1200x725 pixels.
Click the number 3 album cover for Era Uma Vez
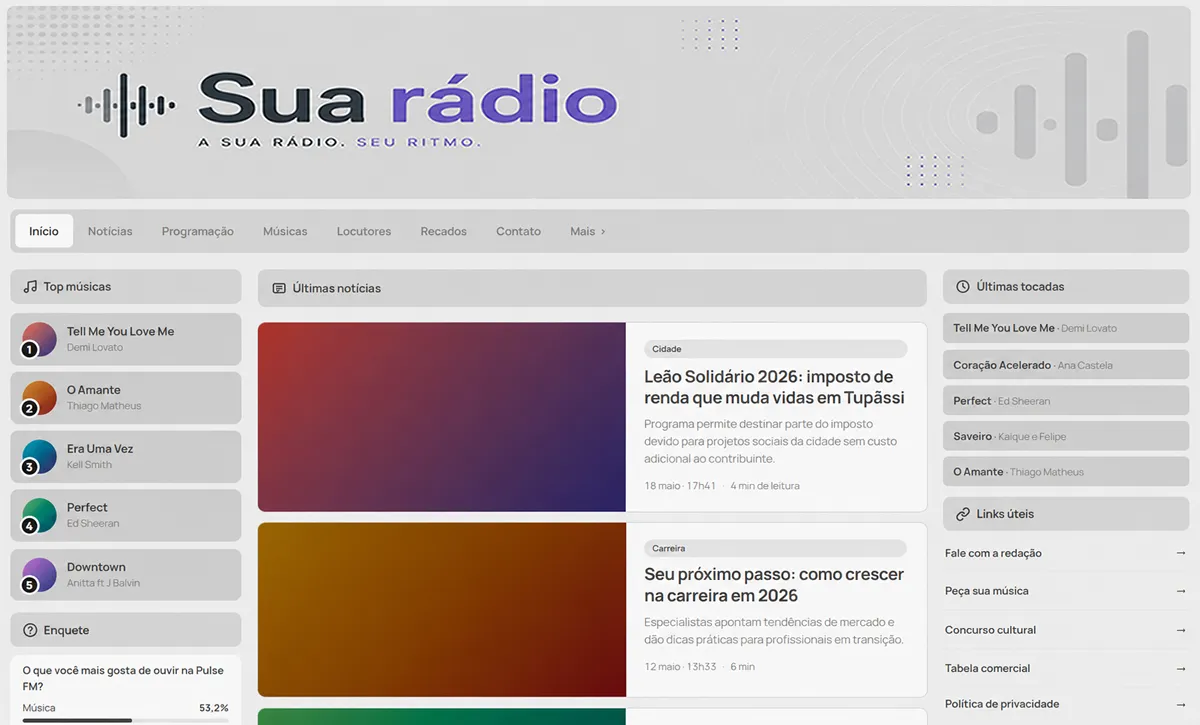(x=39, y=457)
